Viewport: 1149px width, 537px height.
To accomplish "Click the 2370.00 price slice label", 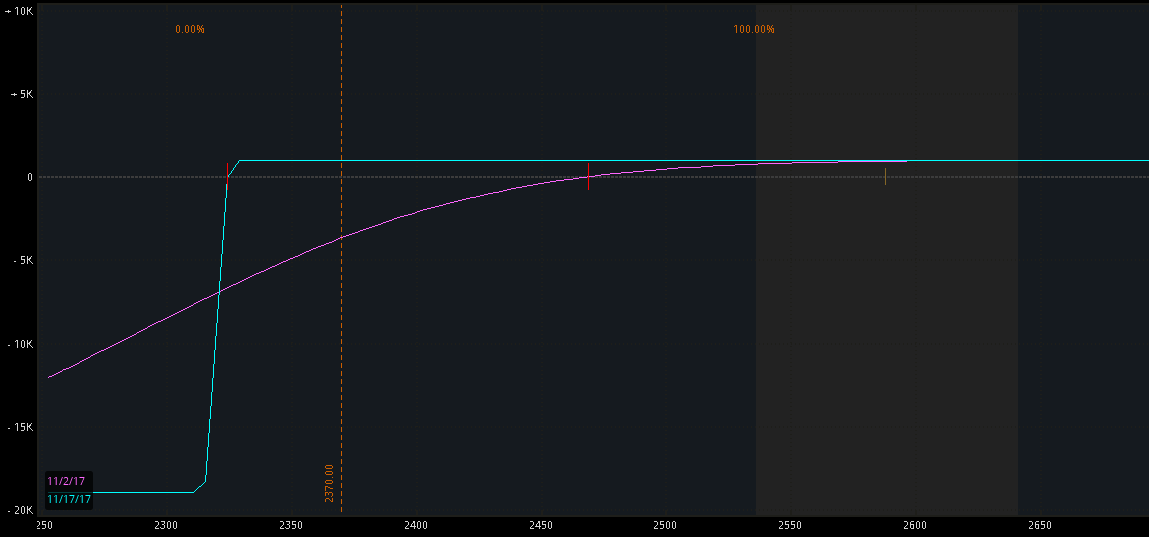I will pos(329,483).
